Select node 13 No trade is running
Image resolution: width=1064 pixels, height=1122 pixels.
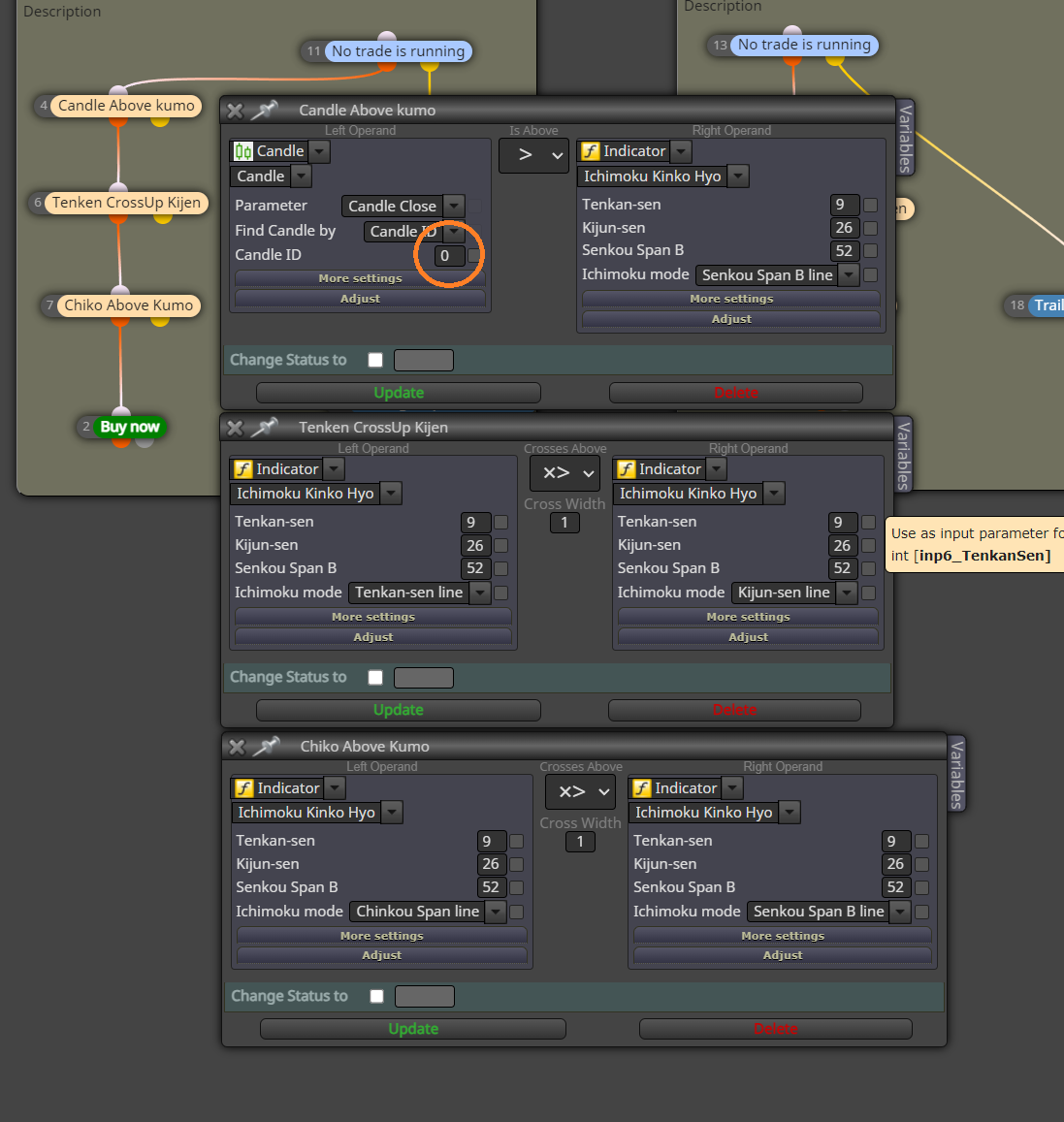click(x=804, y=45)
